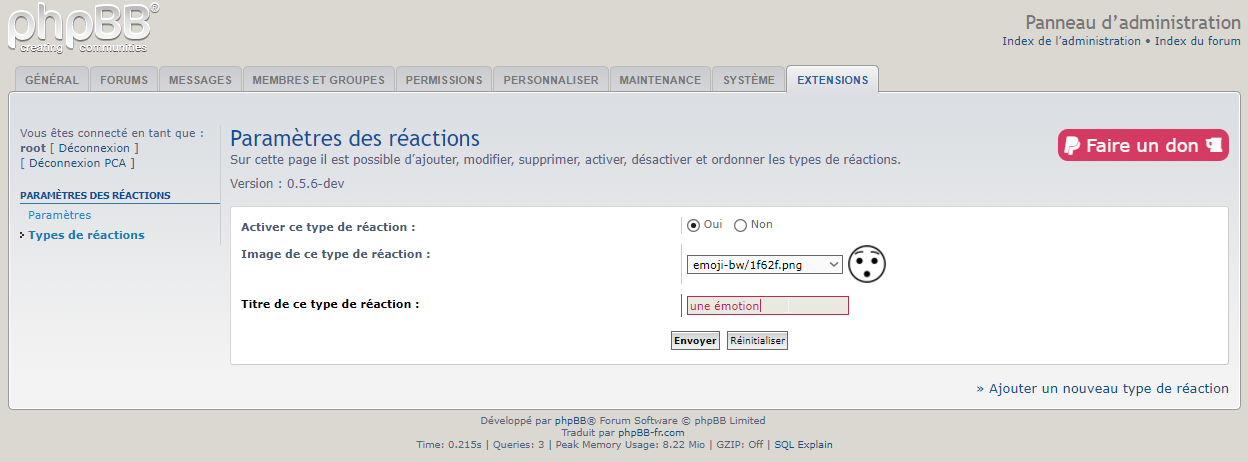Click the reaction title input field

767,306
